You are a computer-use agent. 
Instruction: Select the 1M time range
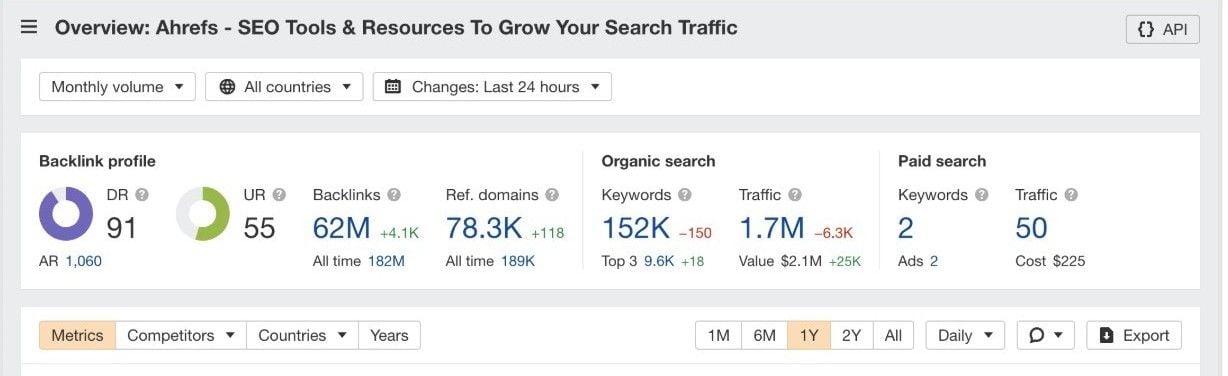[718, 336]
